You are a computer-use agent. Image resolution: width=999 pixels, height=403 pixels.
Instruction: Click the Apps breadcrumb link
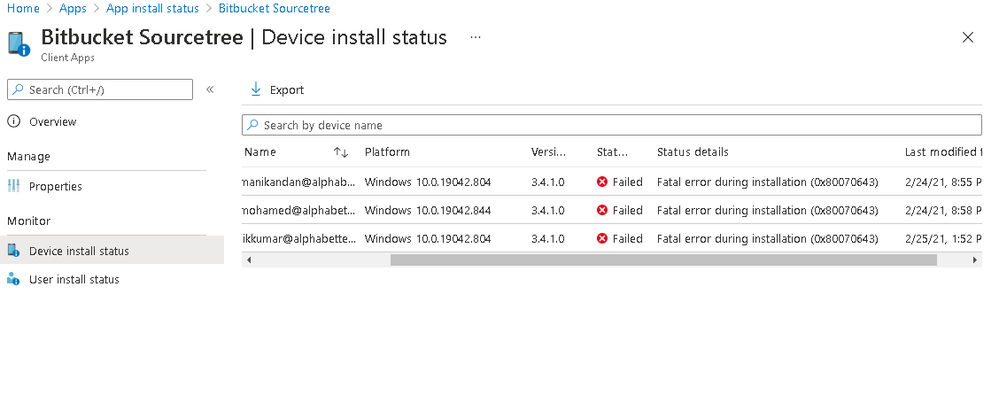click(x=73, y=8)
